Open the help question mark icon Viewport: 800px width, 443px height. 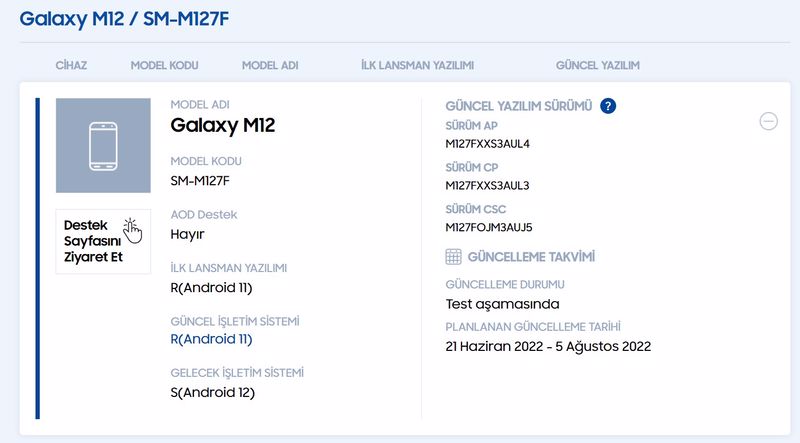(x=608, y=106)
